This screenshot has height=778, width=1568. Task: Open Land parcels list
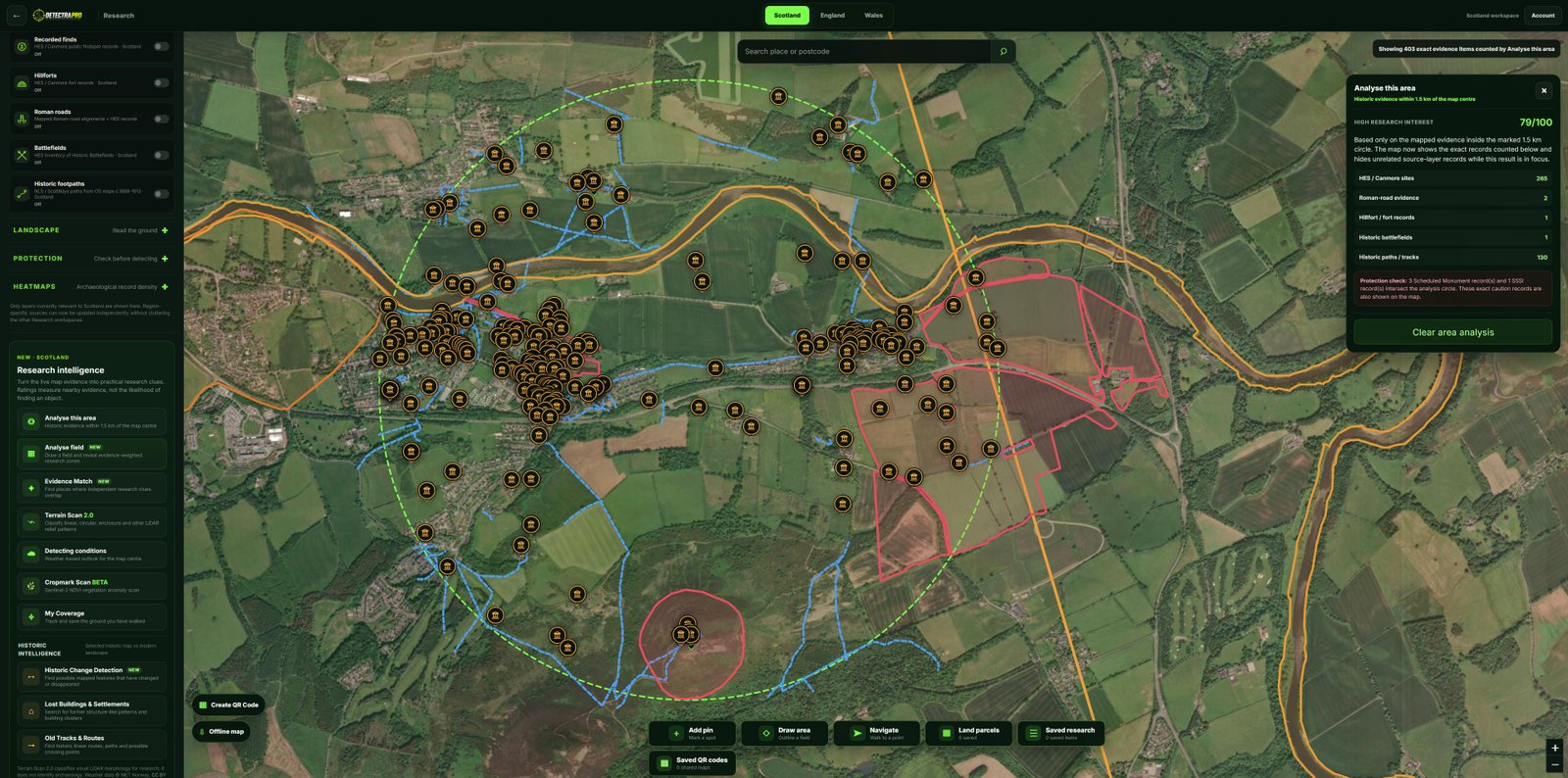click(969, 733)
